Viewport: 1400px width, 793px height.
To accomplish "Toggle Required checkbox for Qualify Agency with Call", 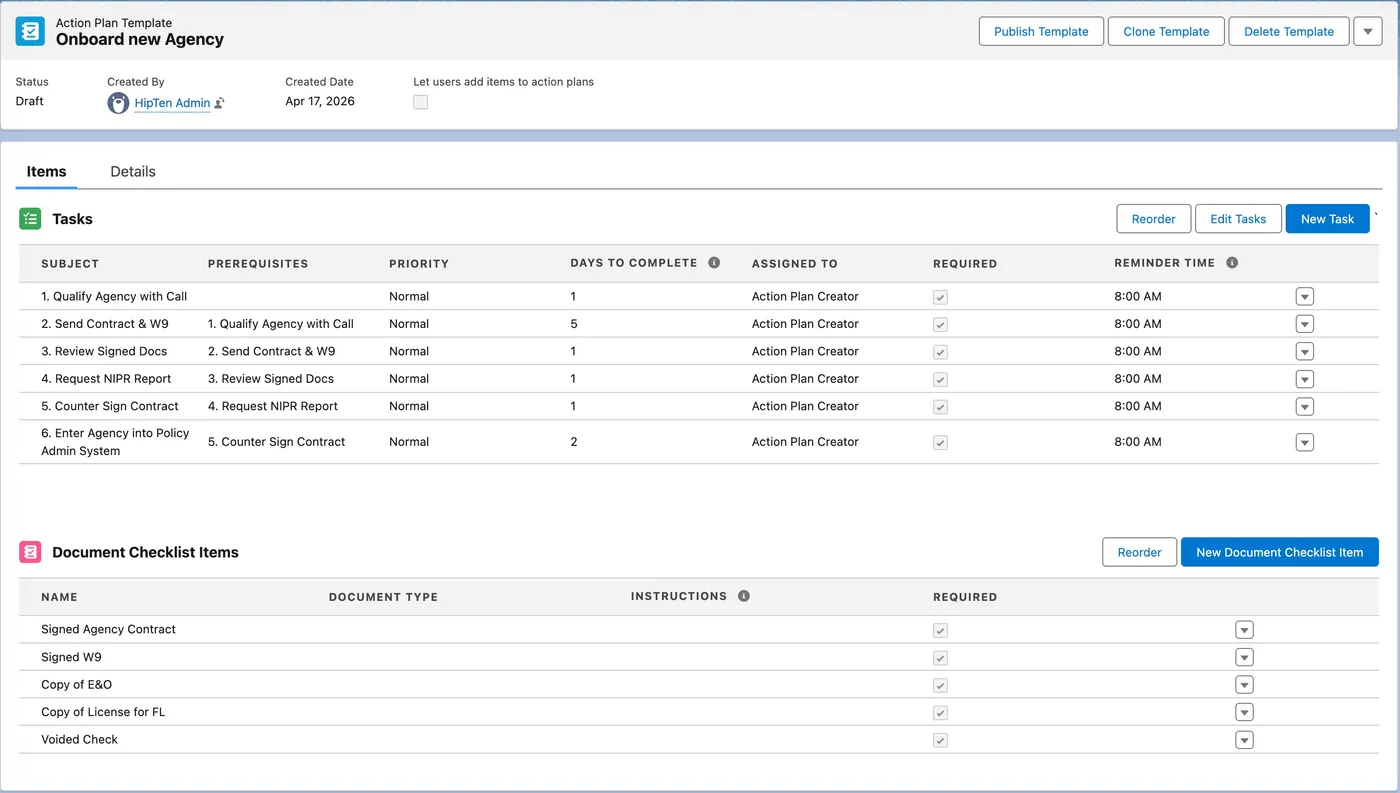I will [940, 297].
